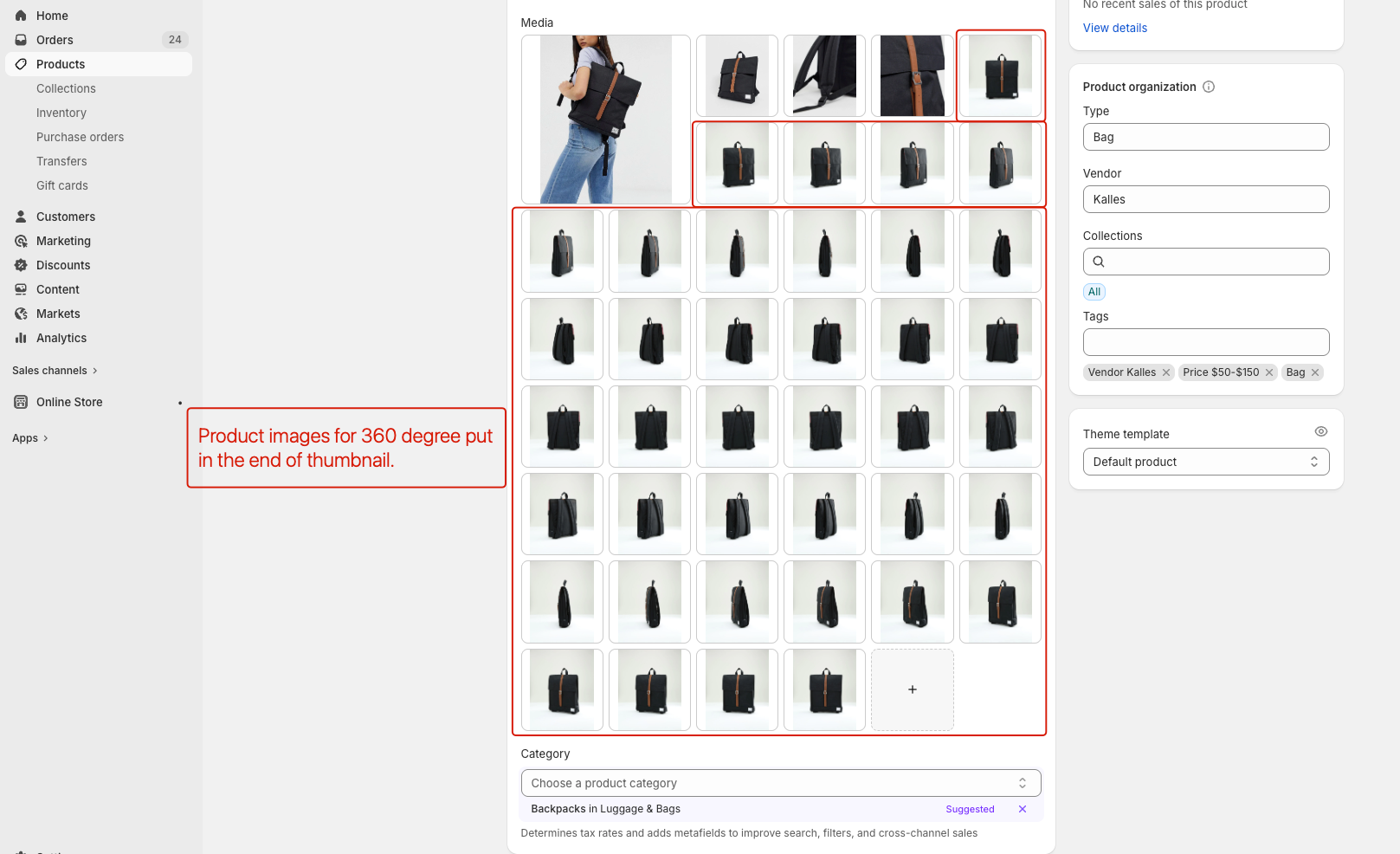
Task: Open the Online Store sales channel
Action: point(68,402)
